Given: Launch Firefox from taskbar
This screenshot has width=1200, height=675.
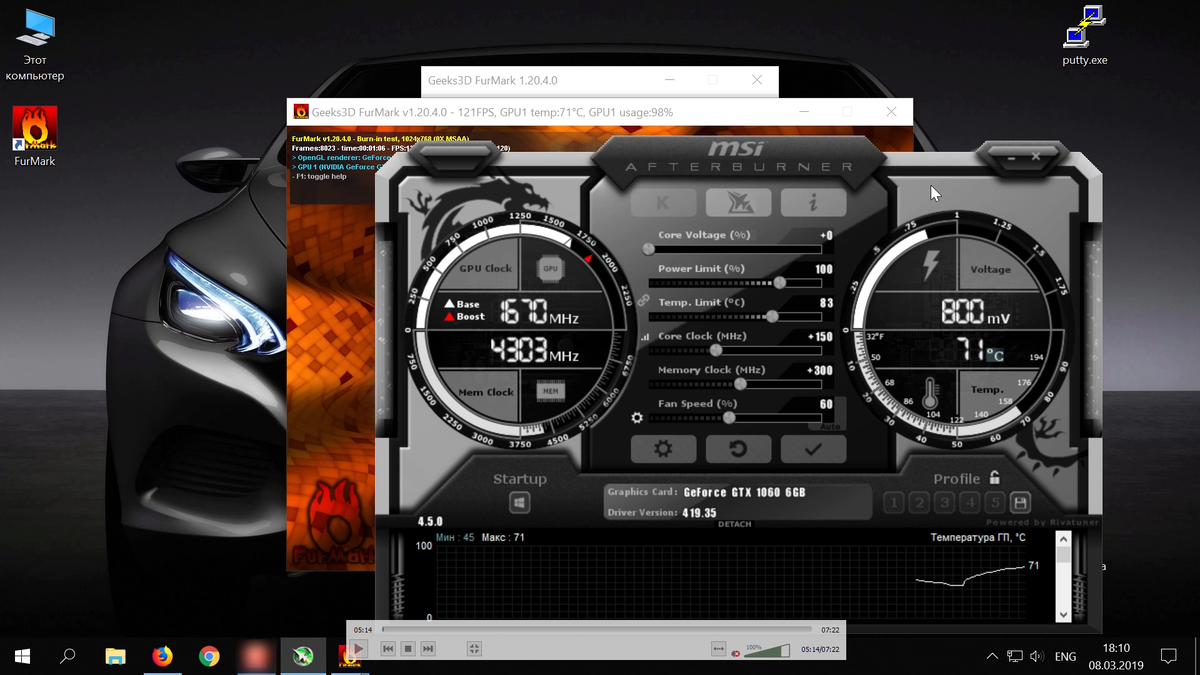Looking at the screenshot, I should coord(162,656).
